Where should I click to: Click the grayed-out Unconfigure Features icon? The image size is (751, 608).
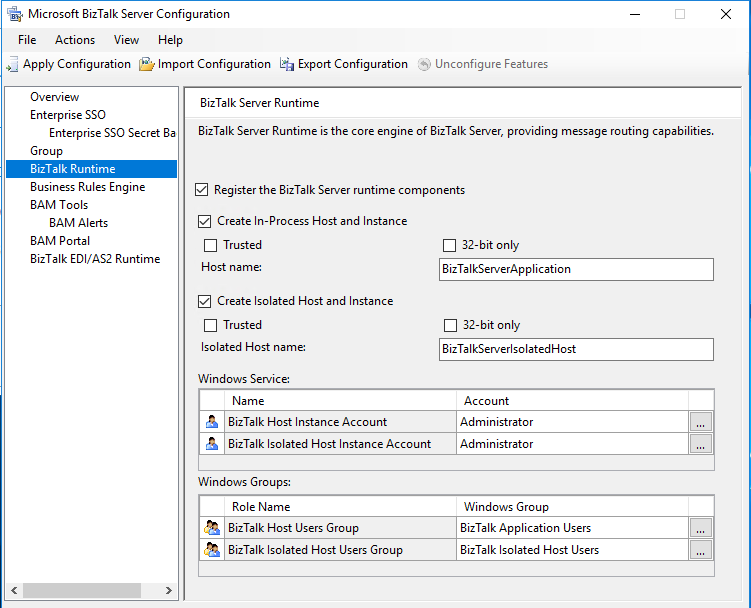pos(424,64)
